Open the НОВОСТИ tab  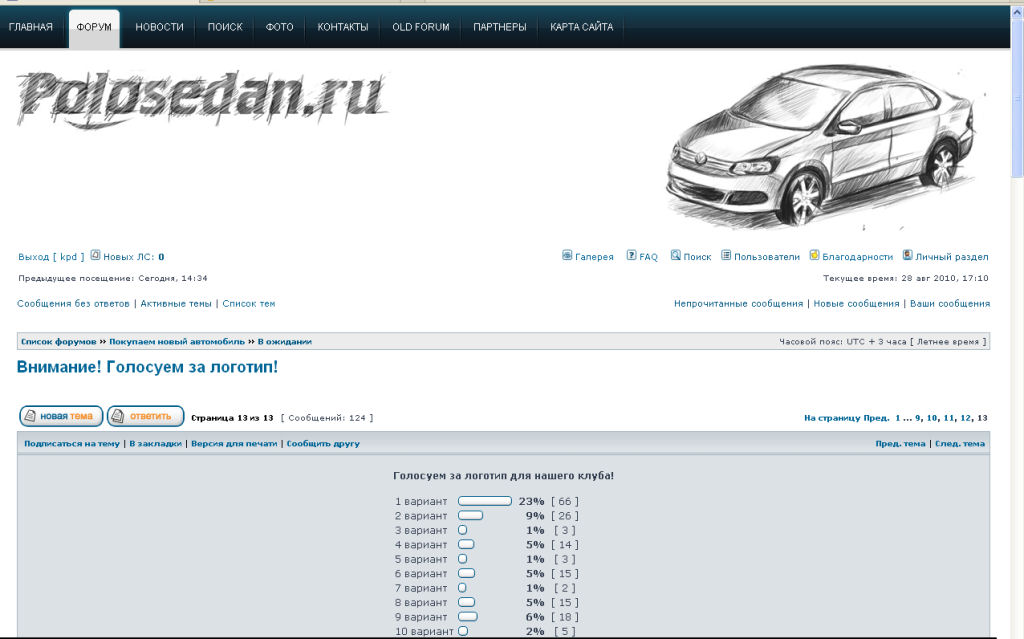coord(159,27)
